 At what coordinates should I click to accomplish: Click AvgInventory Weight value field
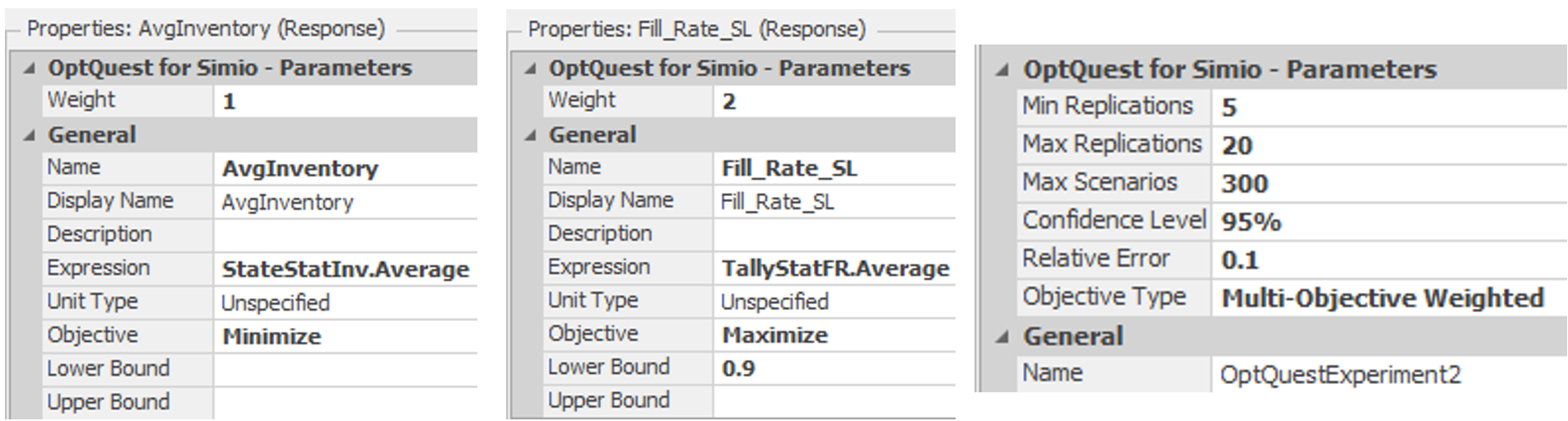point(346,101)
